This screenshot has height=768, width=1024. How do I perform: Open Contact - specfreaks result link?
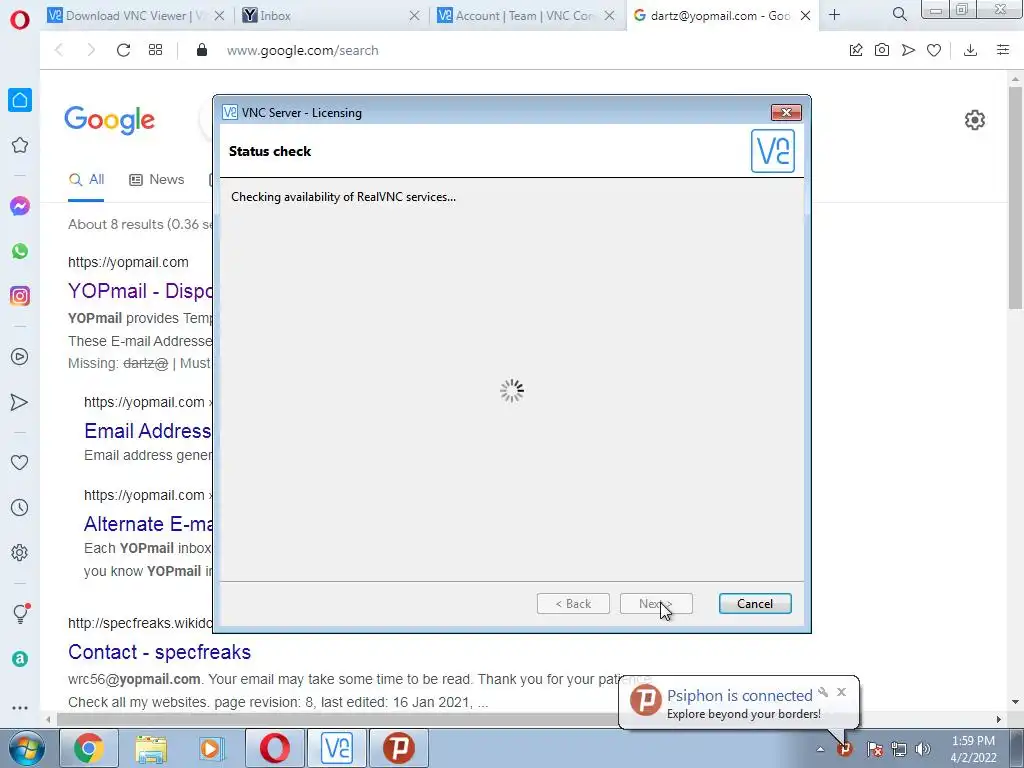[159, 652]
